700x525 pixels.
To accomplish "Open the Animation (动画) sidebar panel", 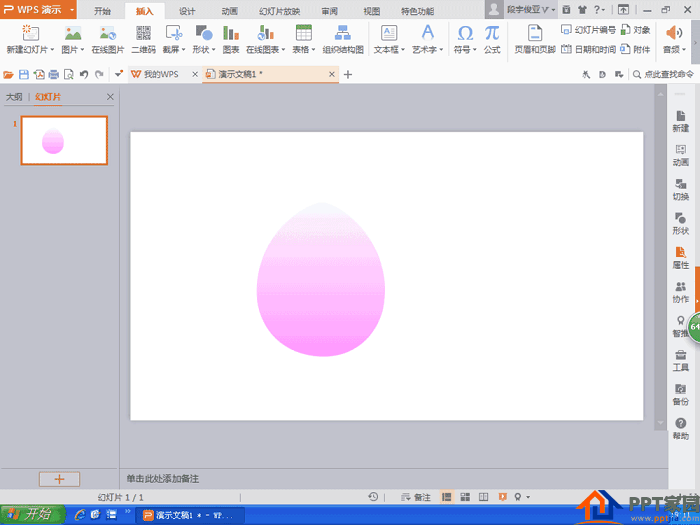I will 680,155.
